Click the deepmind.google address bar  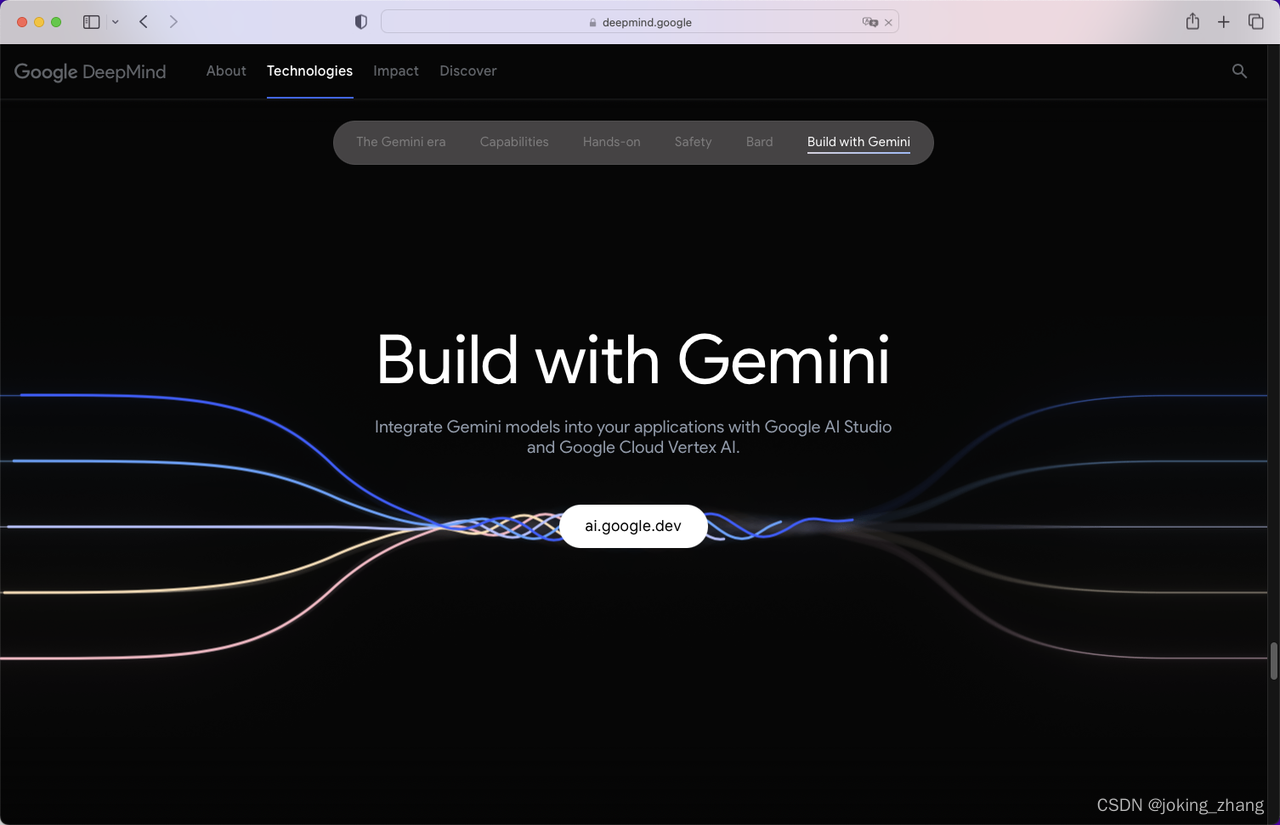[640, 22]
